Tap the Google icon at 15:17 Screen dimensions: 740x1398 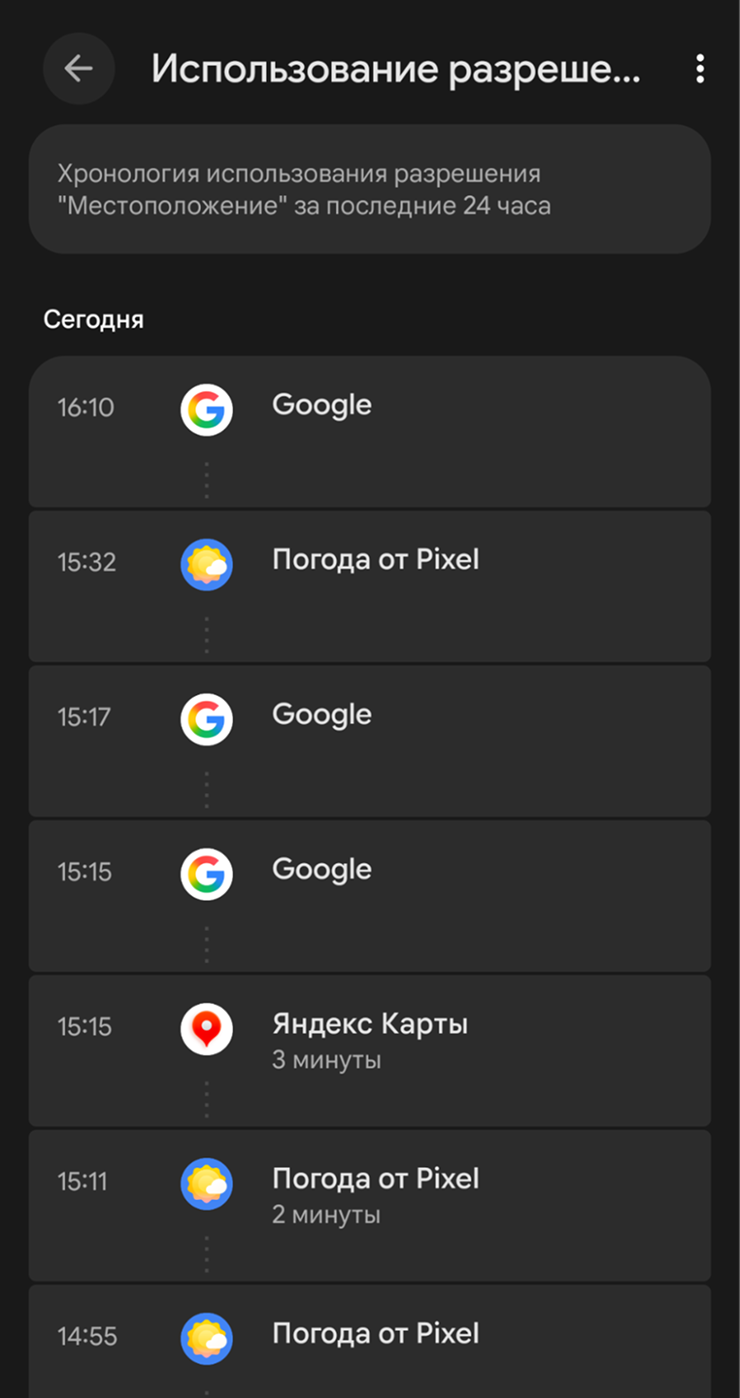tap(206, 719)
